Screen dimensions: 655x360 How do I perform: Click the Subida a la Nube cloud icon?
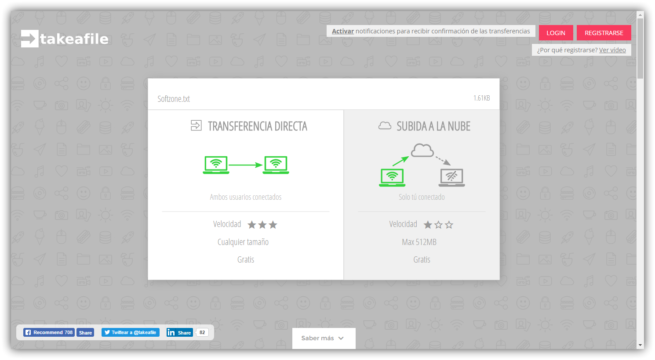(384, 126)
